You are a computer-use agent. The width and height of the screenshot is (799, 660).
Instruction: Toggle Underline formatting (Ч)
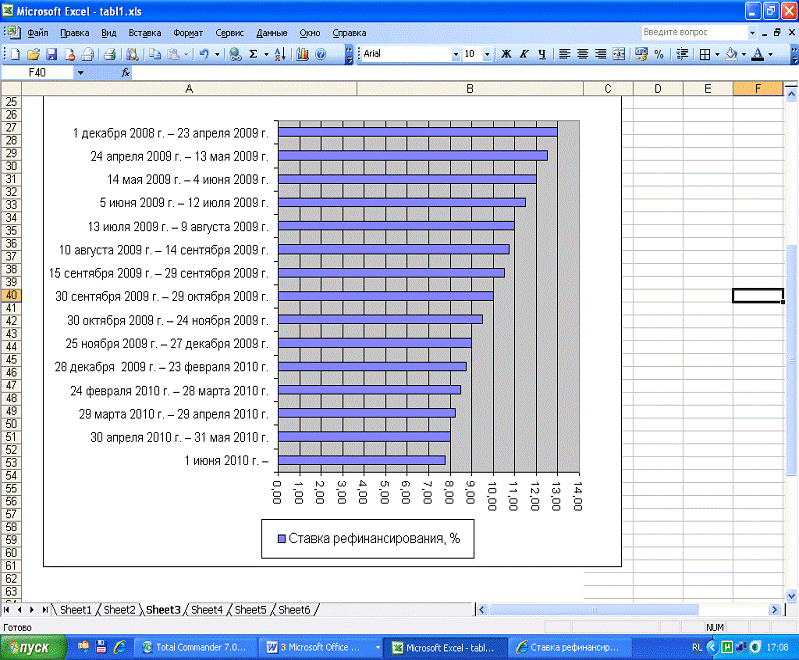541,54
